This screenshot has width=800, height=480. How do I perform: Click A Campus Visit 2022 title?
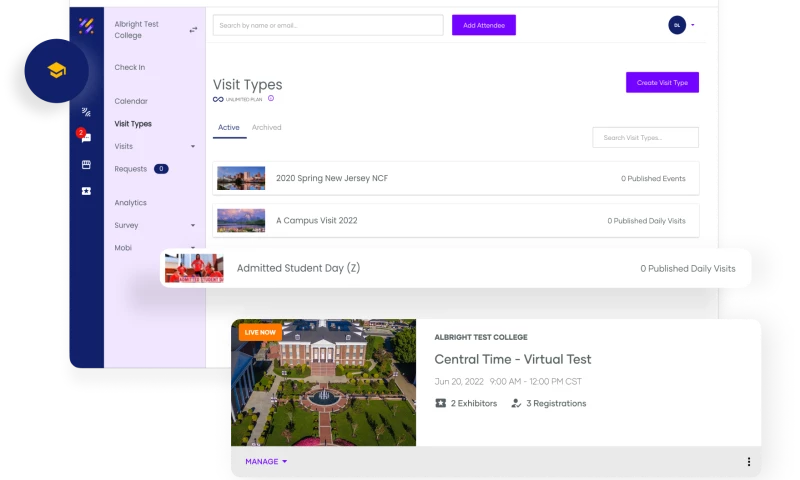tap(316, 220)
